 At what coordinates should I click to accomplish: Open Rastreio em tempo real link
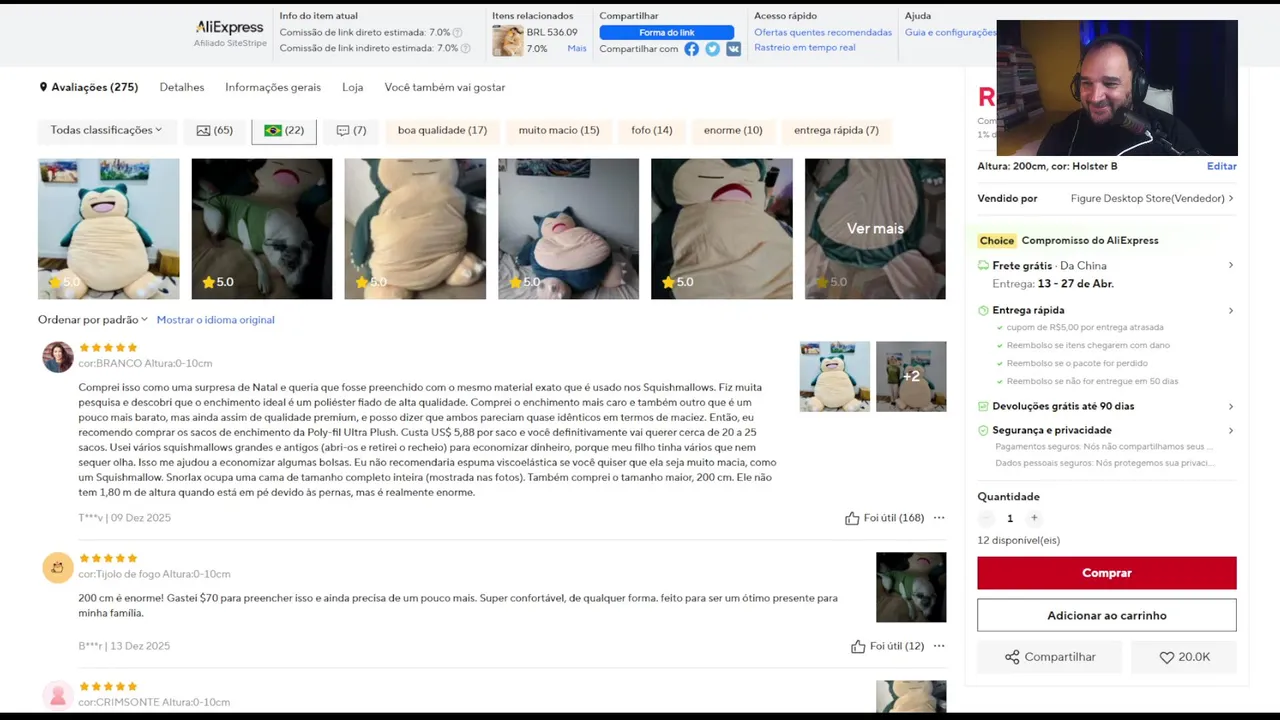tap(805, 47)
